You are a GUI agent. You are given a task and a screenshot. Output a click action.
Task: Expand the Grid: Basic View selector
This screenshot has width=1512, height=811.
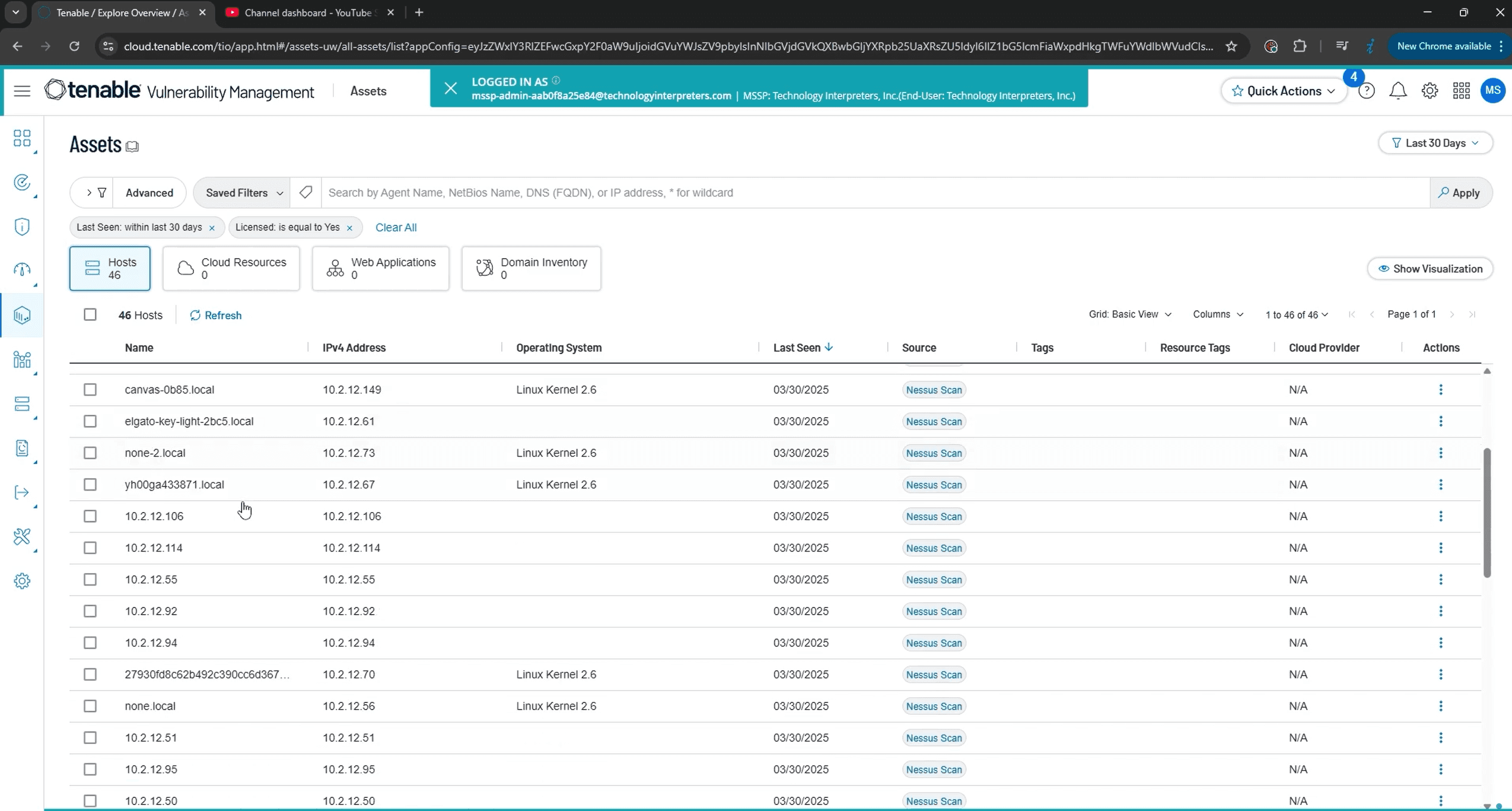[x=1129, y=314]
